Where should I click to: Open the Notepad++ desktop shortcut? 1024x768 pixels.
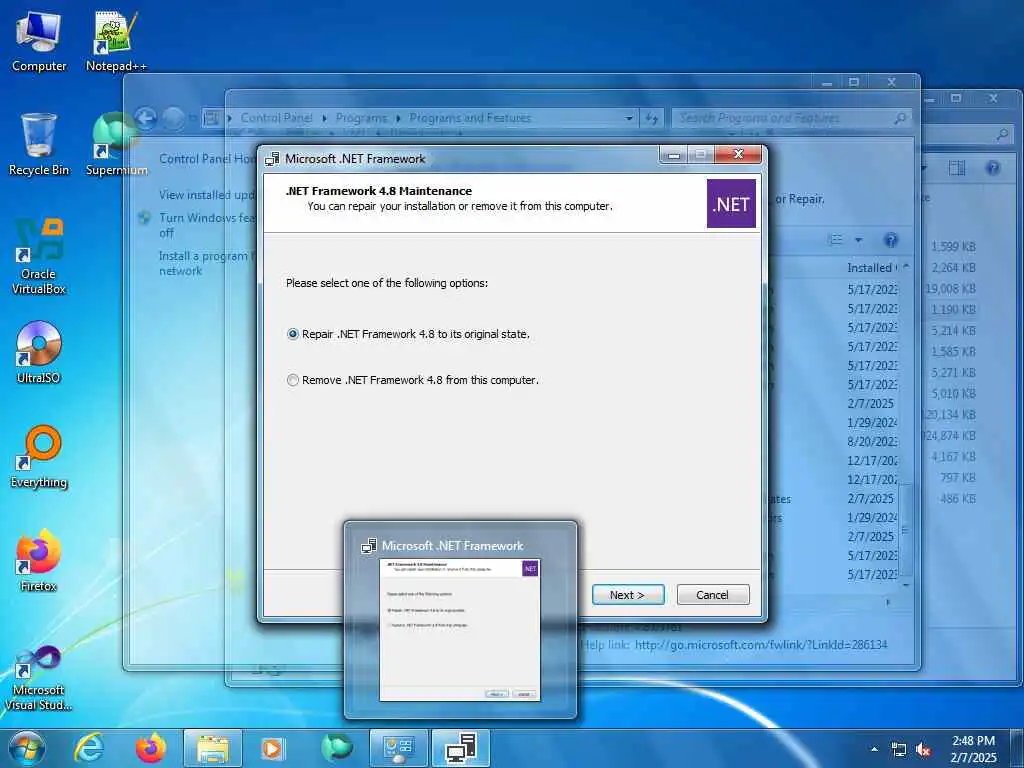116,42
